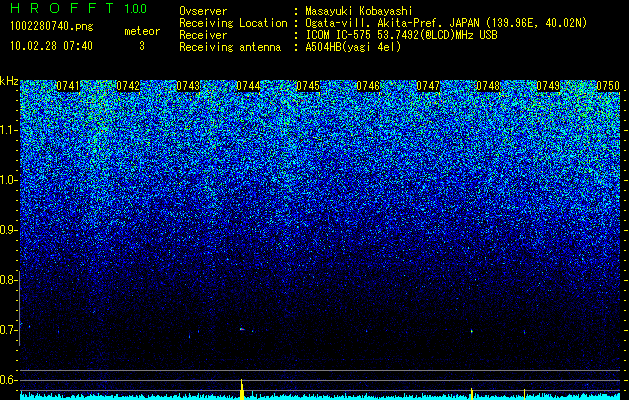This screenshot has height=400, width=629.
Task: Click the 0747 time marker
Action: click(x=428, y=86)
